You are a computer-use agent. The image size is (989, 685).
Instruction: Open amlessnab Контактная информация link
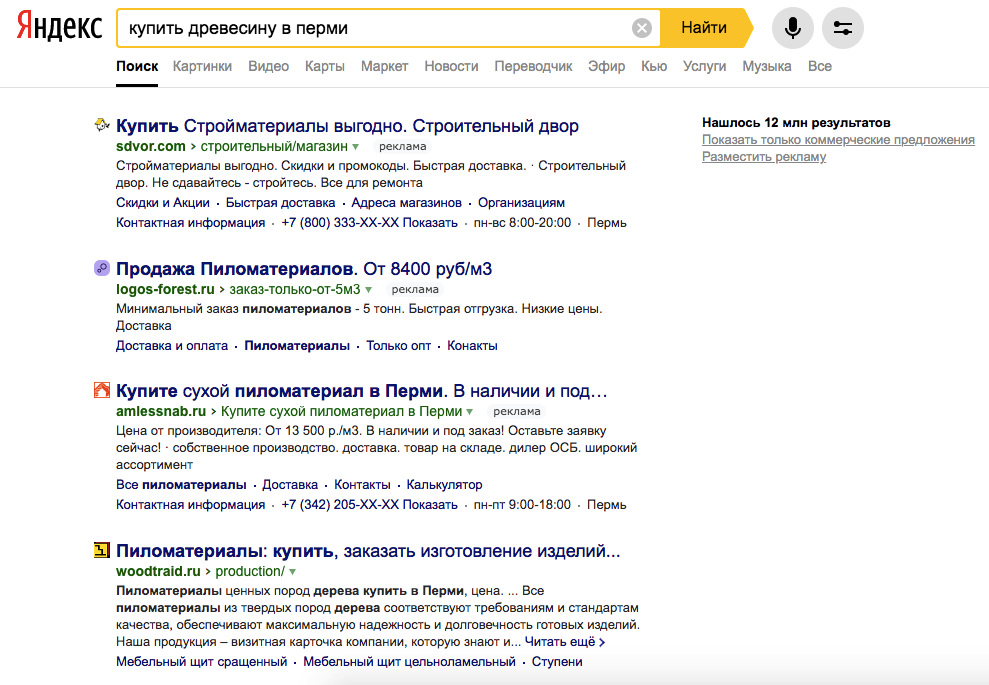[x=190, y=505]
